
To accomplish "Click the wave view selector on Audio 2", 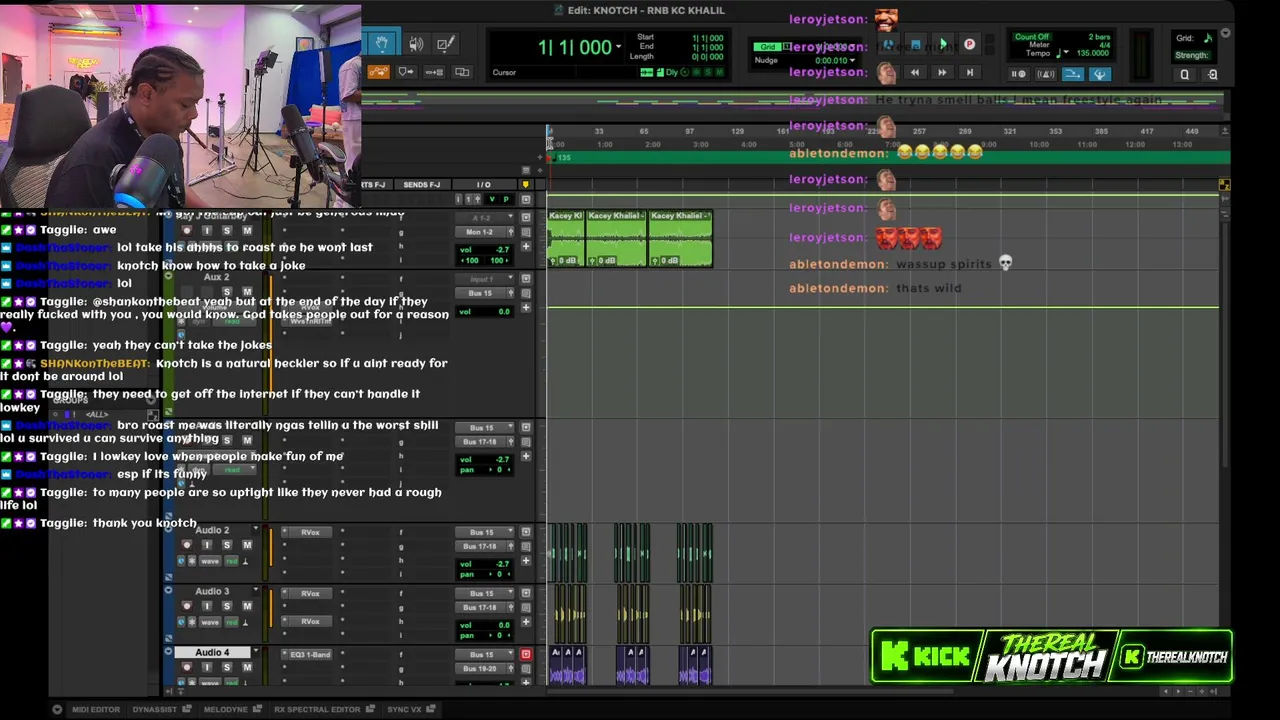I will [210, 561].
